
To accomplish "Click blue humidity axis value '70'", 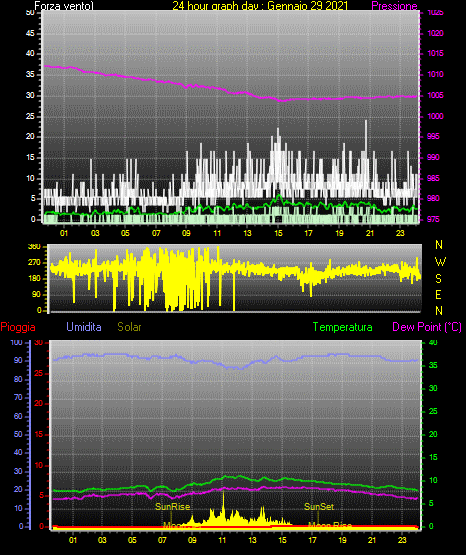I will [x=18, y=397].
